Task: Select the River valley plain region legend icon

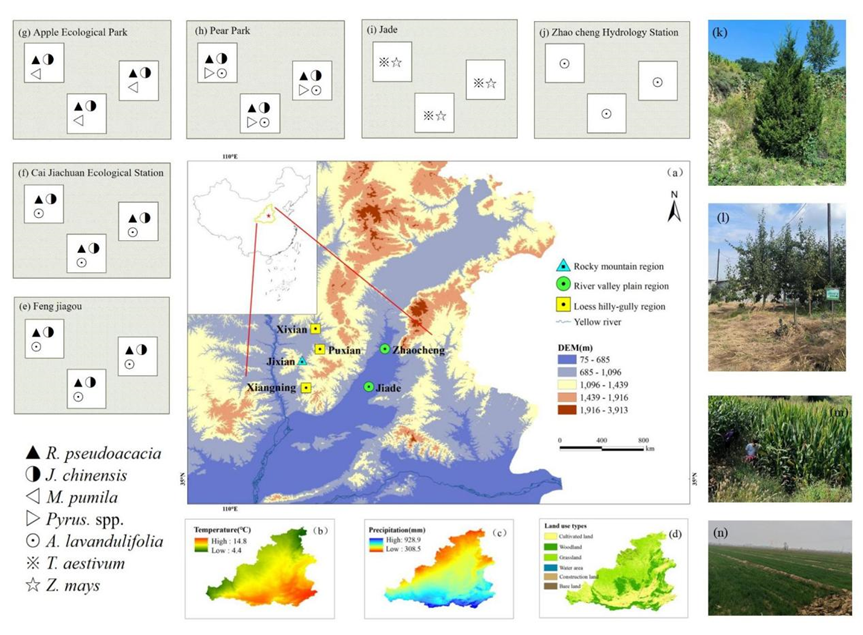Action: 563,286
